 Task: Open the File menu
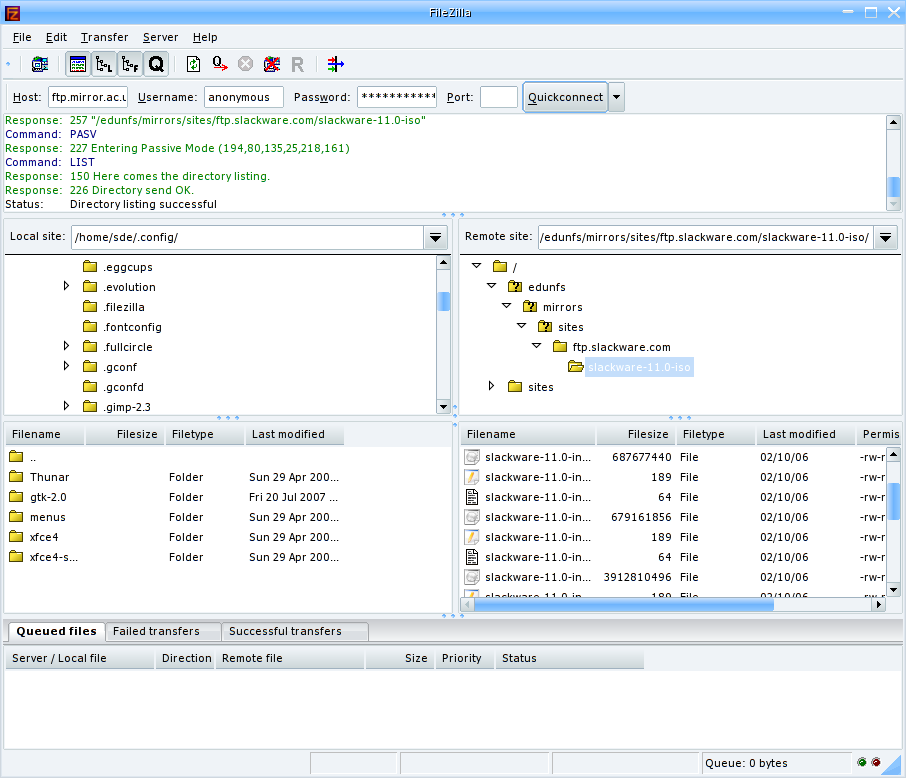click(22, 38)
